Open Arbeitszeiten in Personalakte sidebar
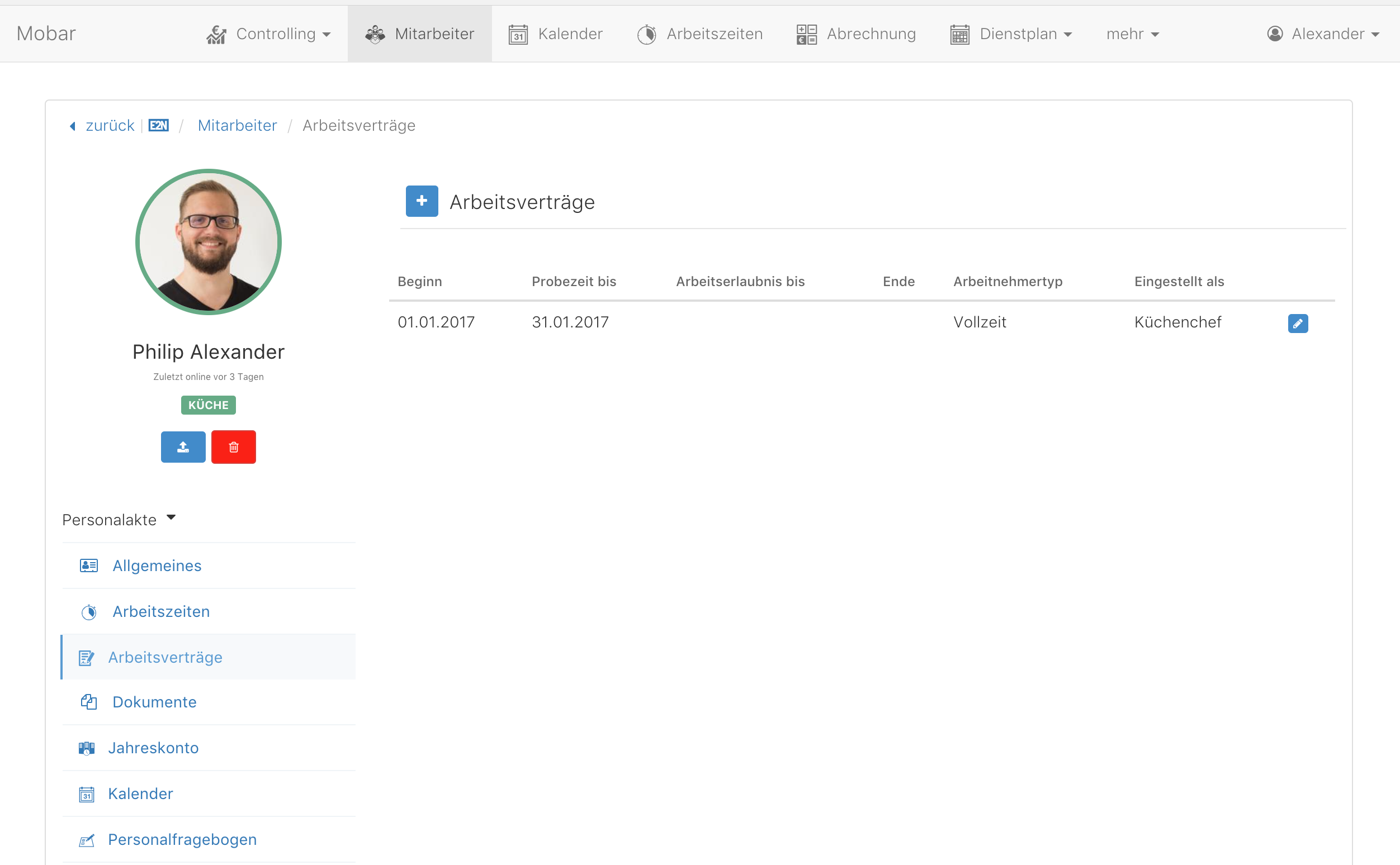 [209, 611]
